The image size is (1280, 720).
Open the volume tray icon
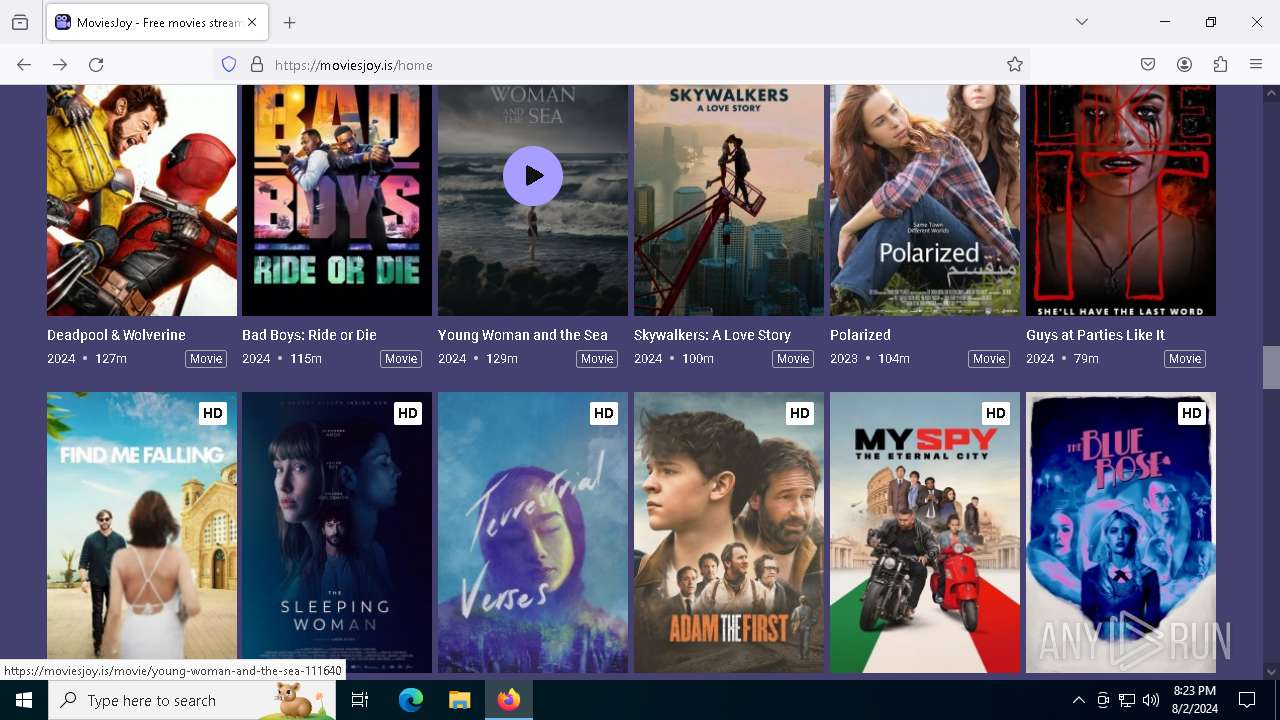click(1151, 700)
